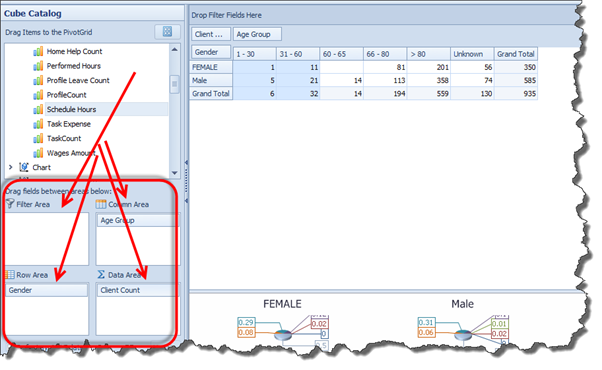
Task: Click the 0.06 label on Male chart
Action: (x=426, y=332)
